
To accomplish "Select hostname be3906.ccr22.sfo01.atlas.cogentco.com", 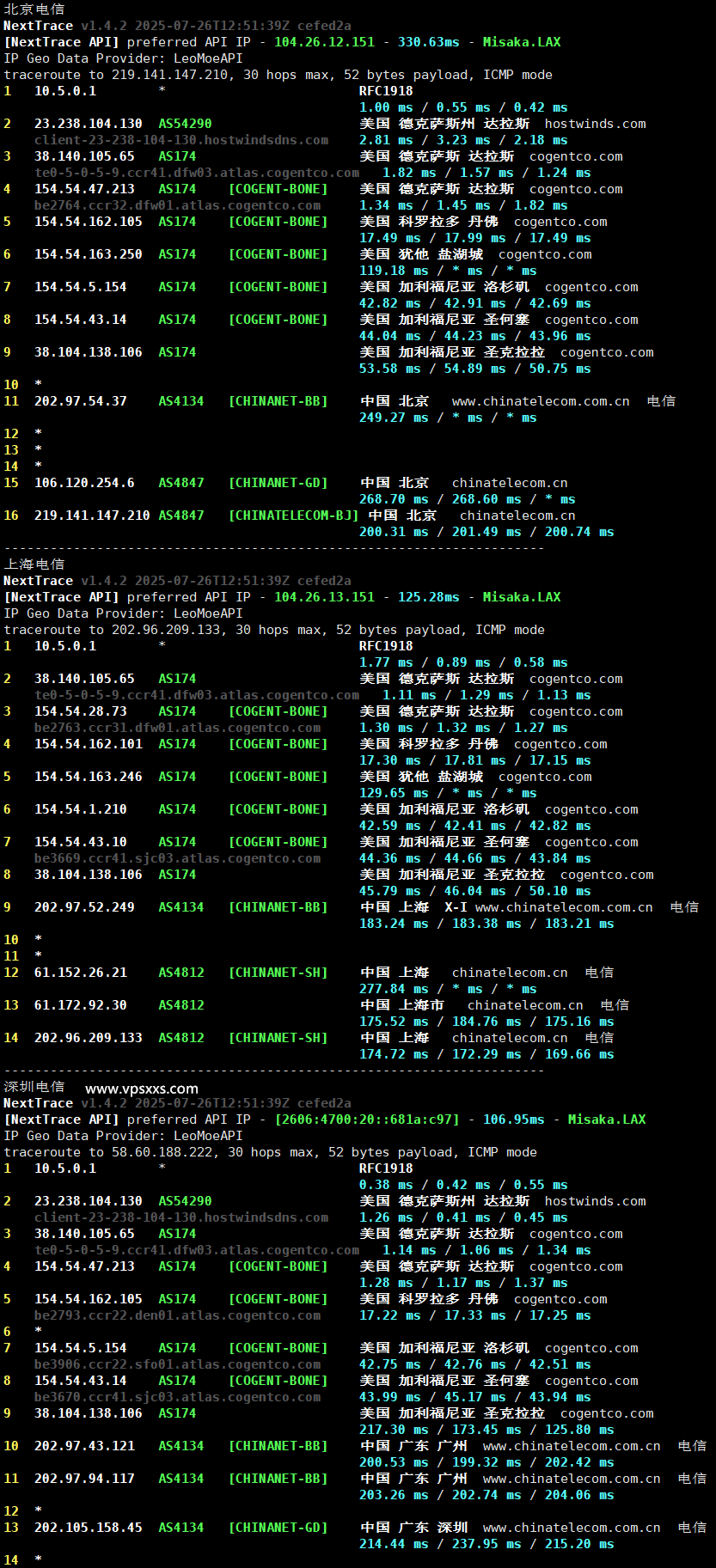I will click(x=177, y=1364).
